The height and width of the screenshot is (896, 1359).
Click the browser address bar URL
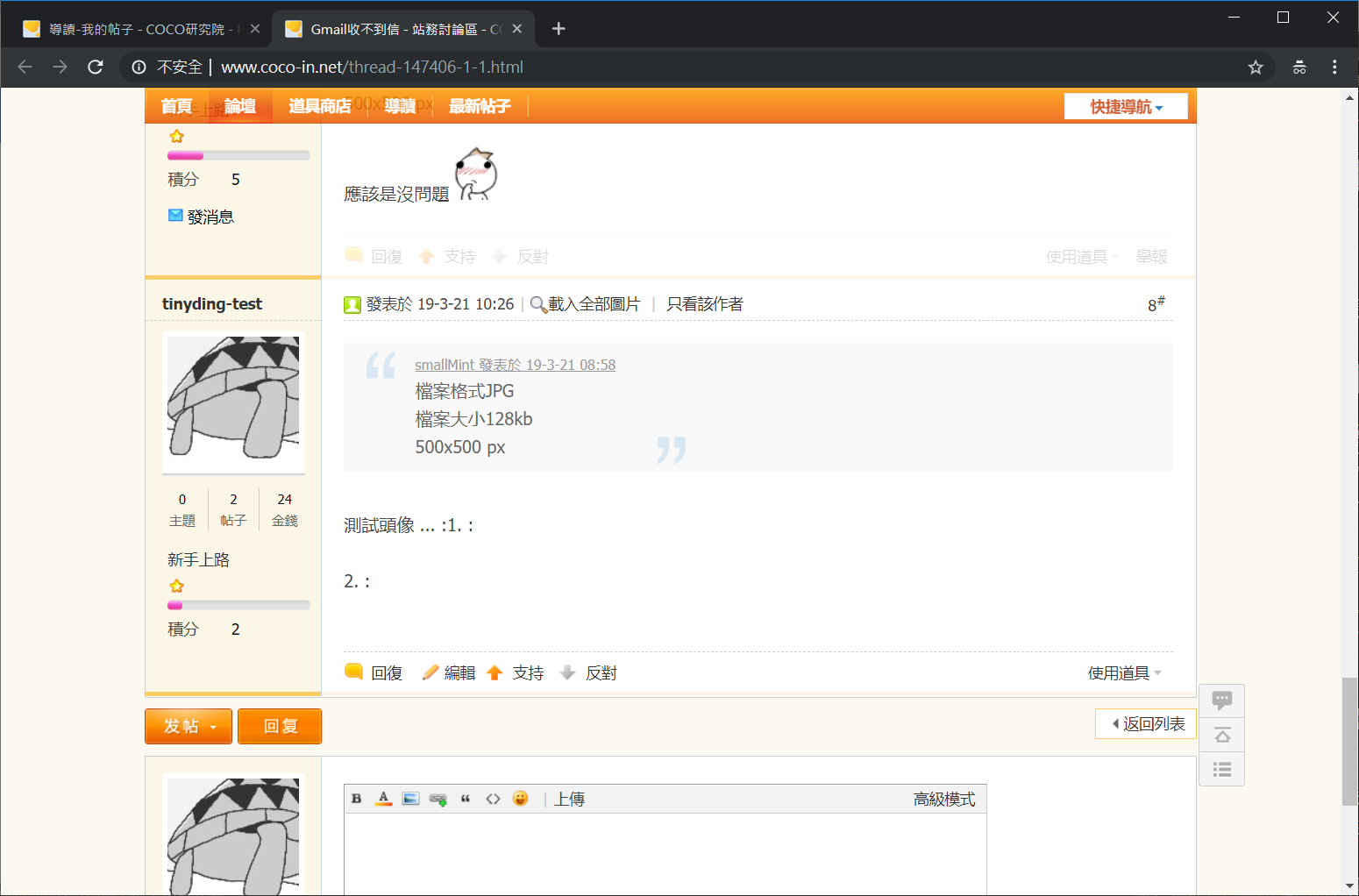pyautogui.click(x=372, y=67)
